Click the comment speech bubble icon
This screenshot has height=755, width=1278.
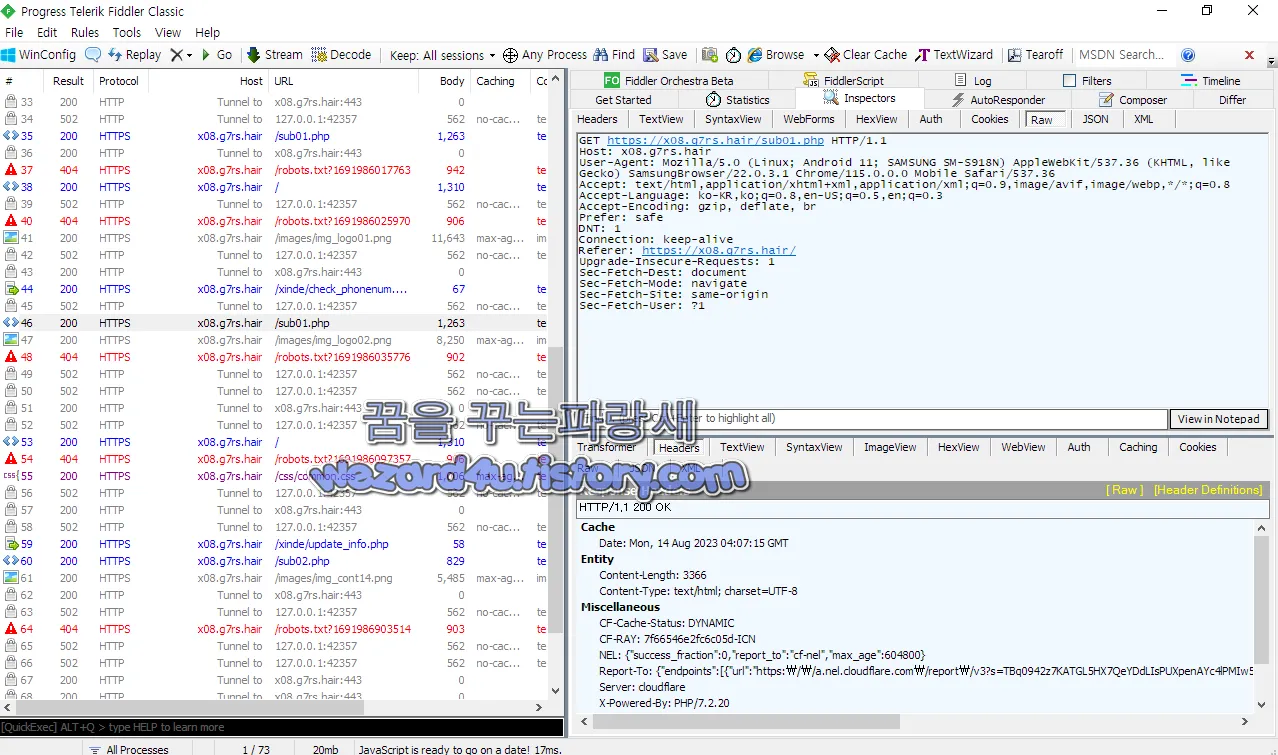click(x=93, y=55)
